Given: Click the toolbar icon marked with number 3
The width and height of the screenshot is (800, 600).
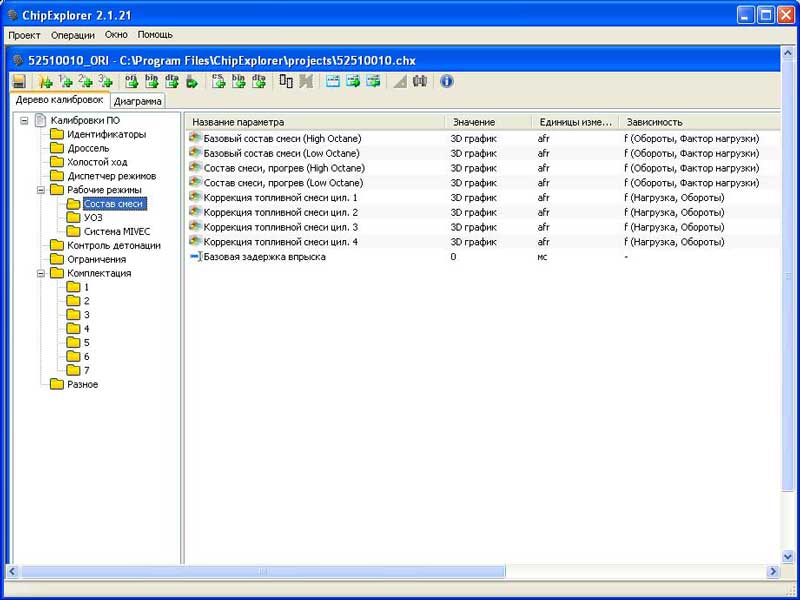Looking at the screenshot, I should point(105,81).
